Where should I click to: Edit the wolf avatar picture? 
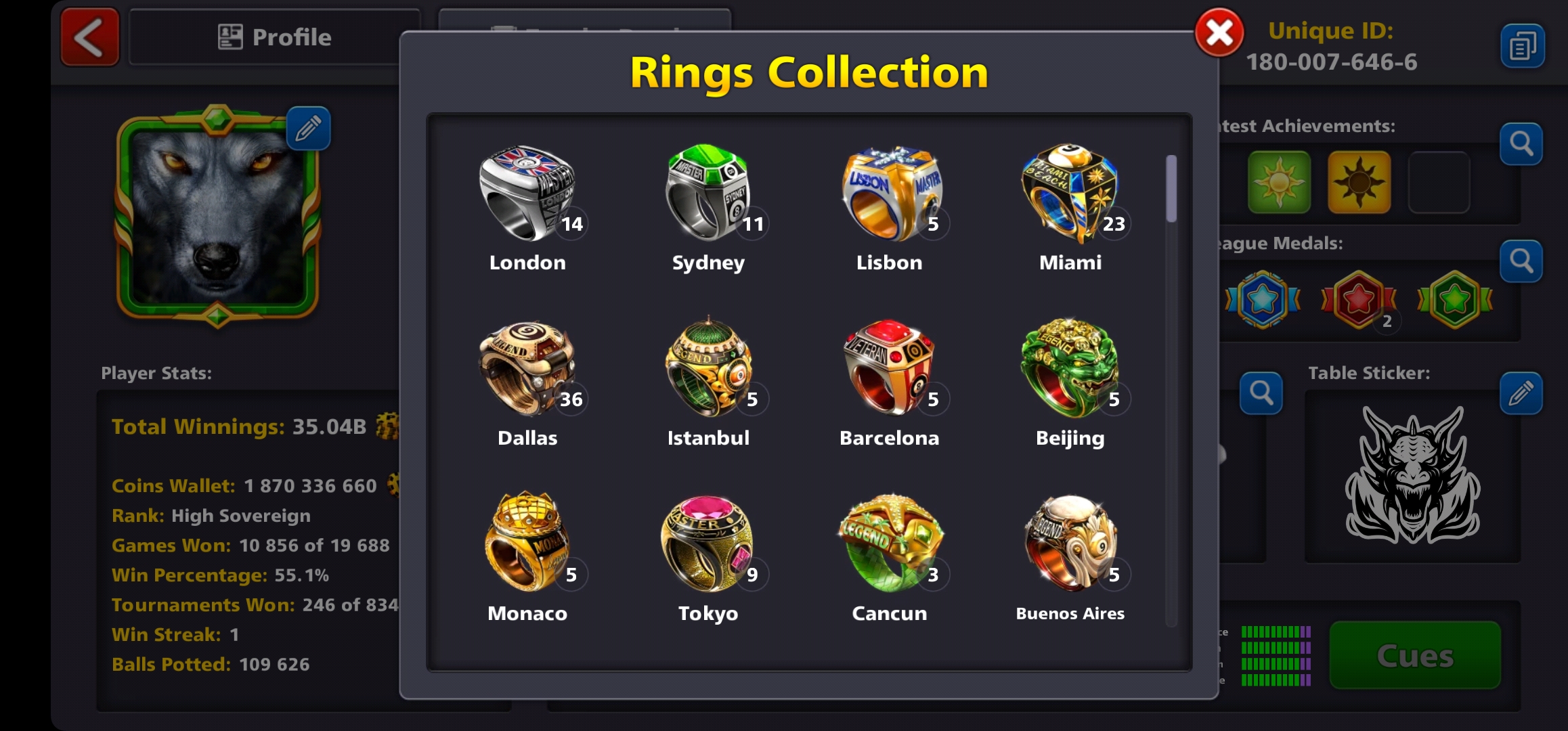click(x=308, y=128)
